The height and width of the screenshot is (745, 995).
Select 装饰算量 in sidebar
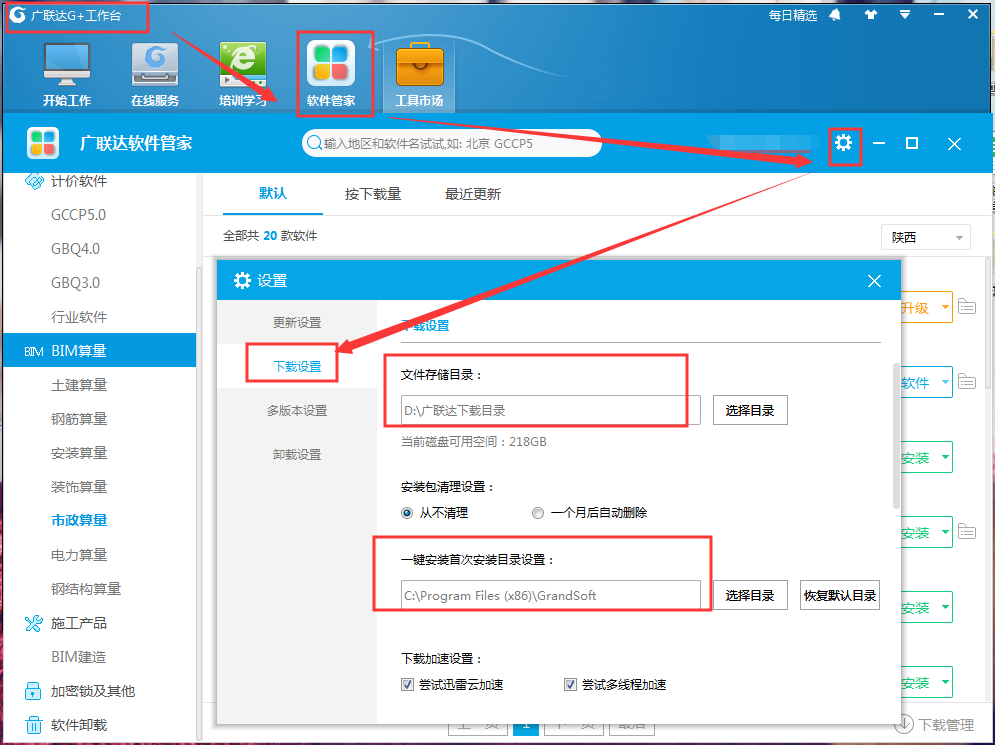click(x=79, y=487)
